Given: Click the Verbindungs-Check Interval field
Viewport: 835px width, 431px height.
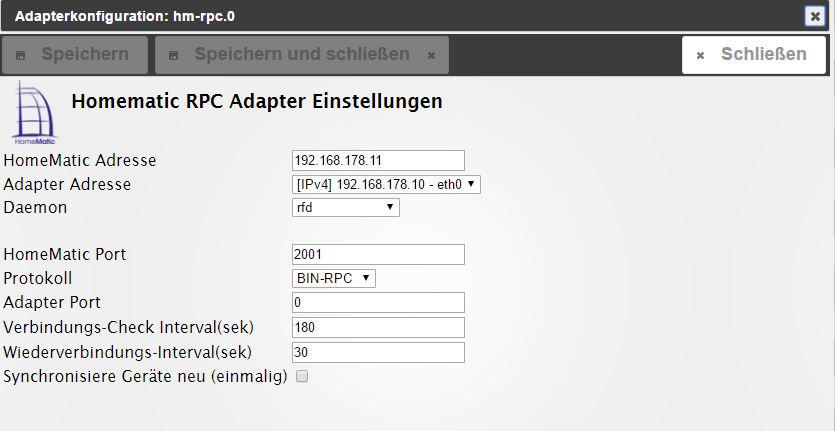Looking at the screenshot, I should point(378,328).
